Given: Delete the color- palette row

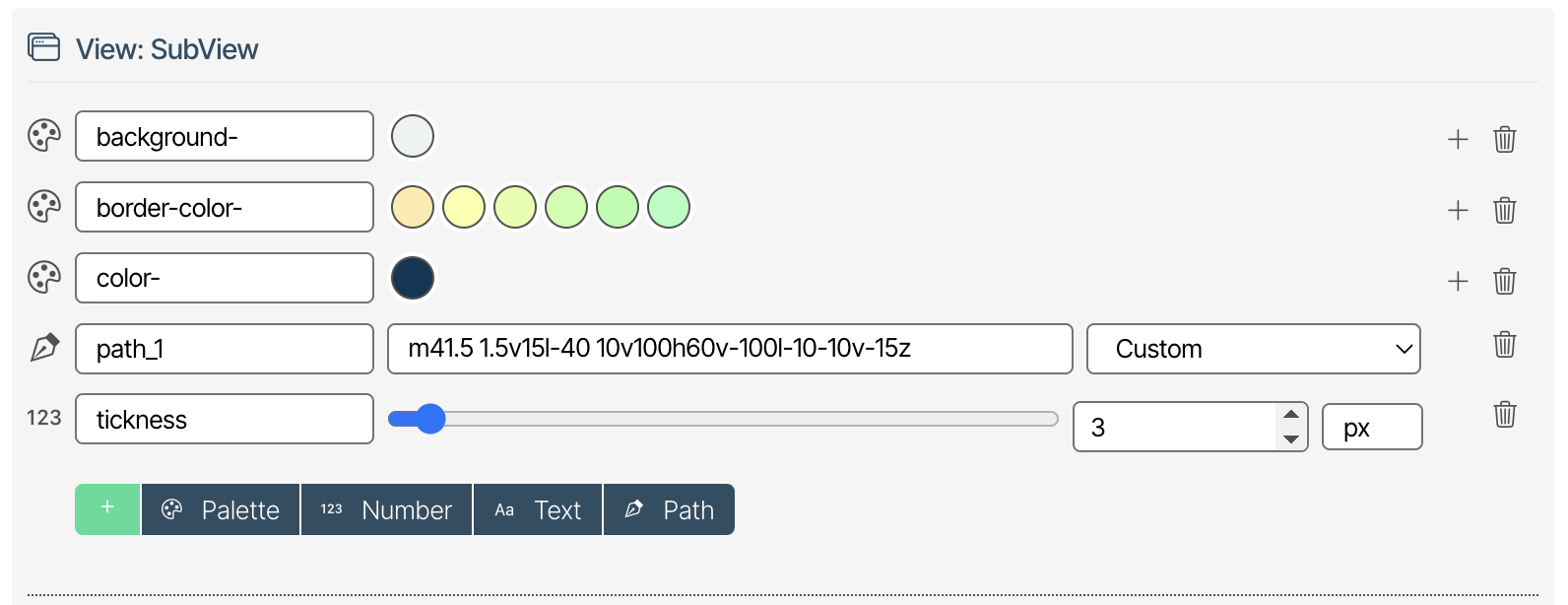Looking at the screenshot, I should [1504, 281].
